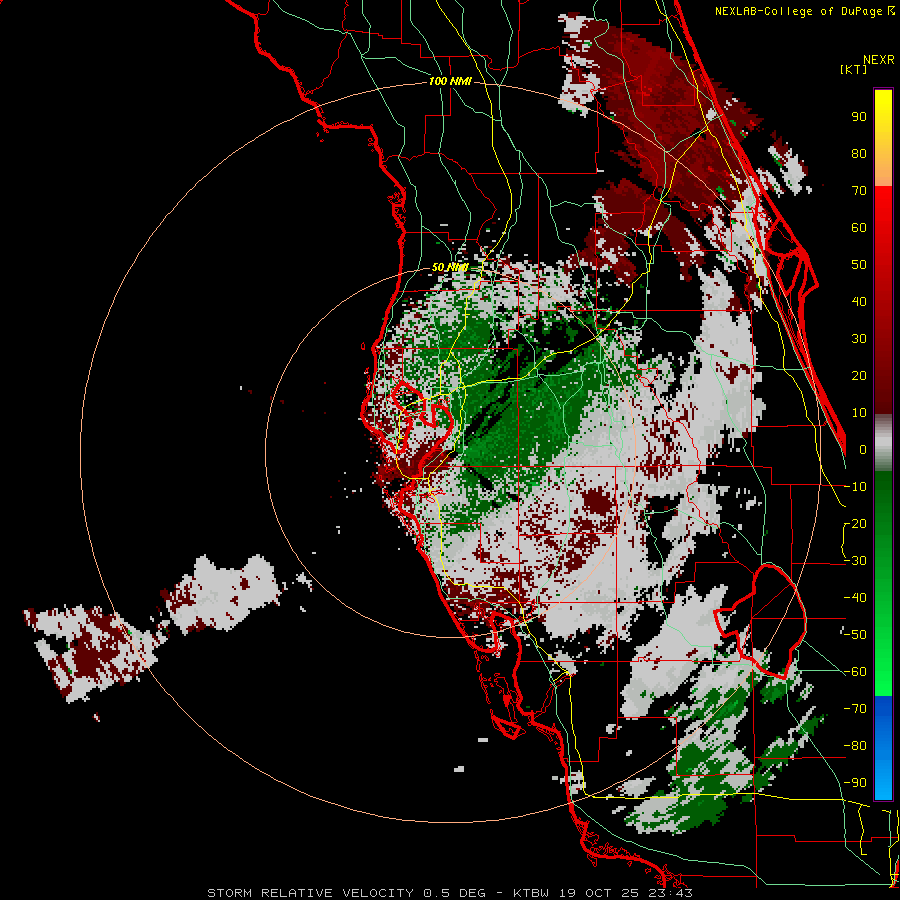Click the blue segment of the color bar

[883, 747]
